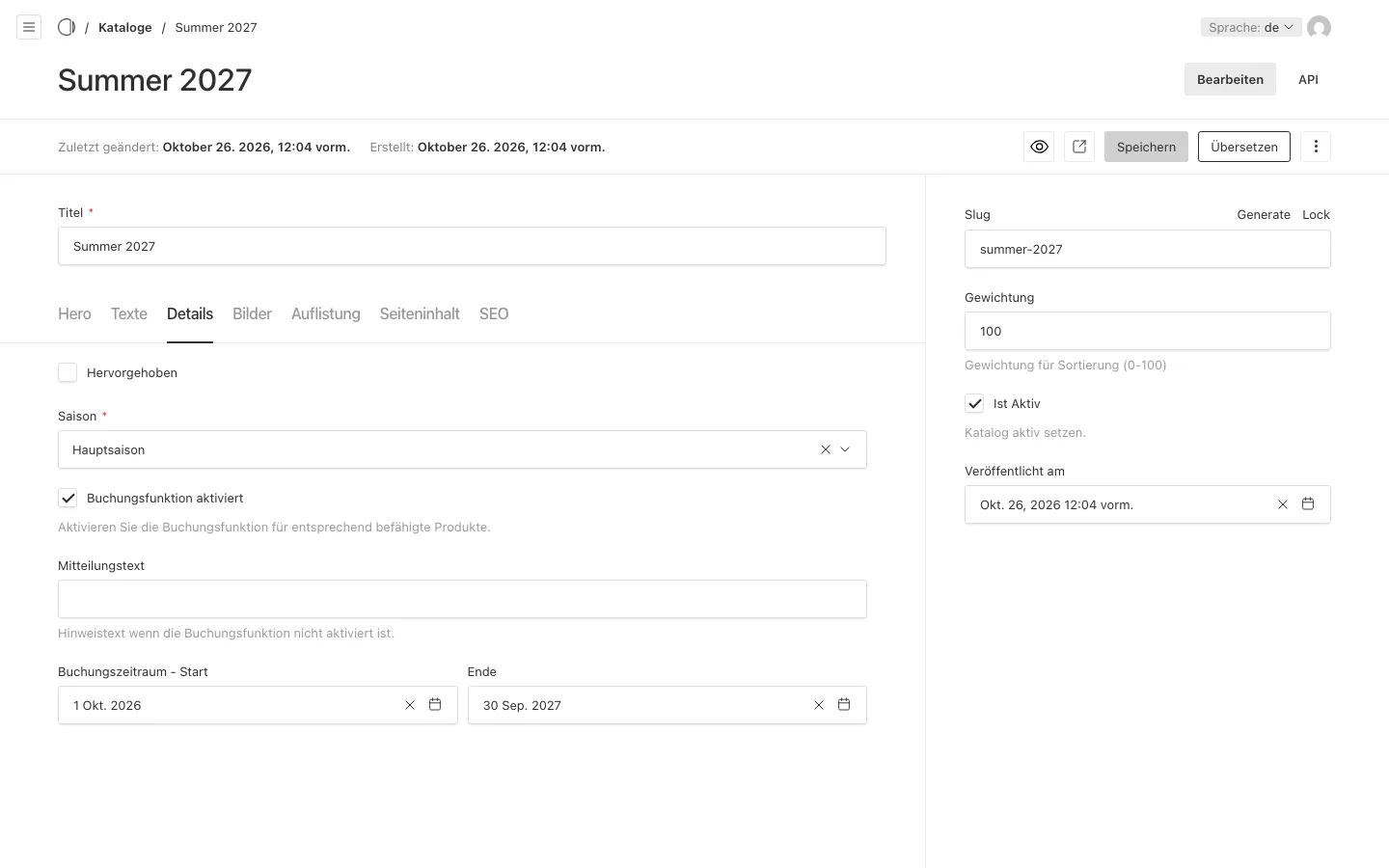Go to the SEO tab
Viewport: 1389px width, 868px height.
(494, 314)
